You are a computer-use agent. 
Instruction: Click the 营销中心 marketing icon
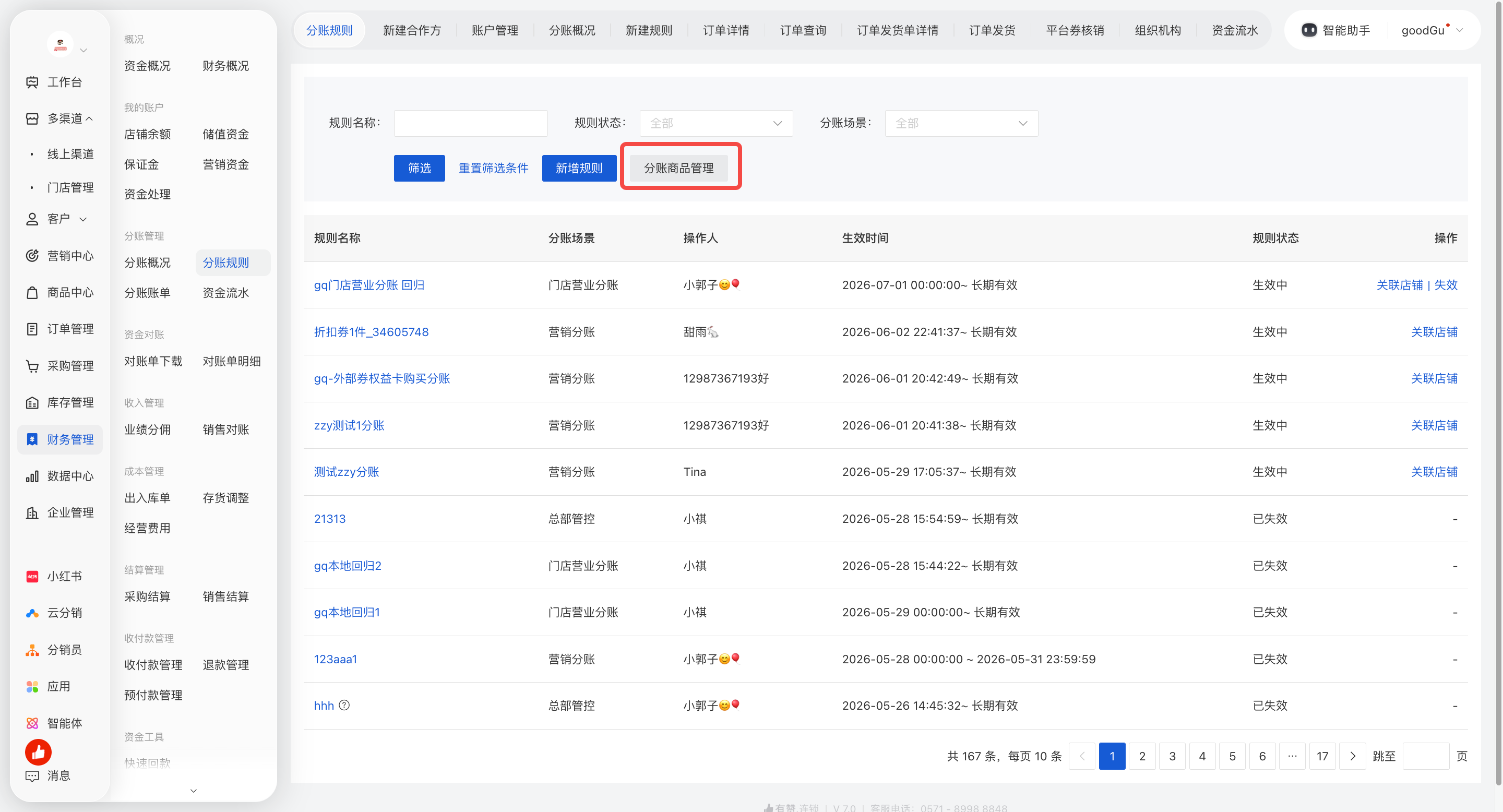[32, 256]
